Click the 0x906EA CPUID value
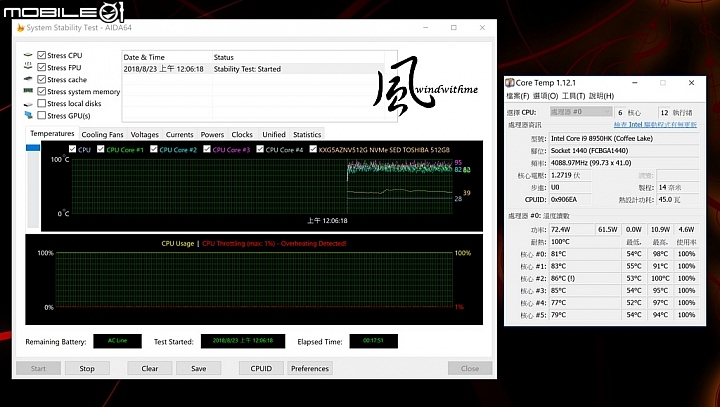This screenshot has width=720, height=407. (570, 199)
